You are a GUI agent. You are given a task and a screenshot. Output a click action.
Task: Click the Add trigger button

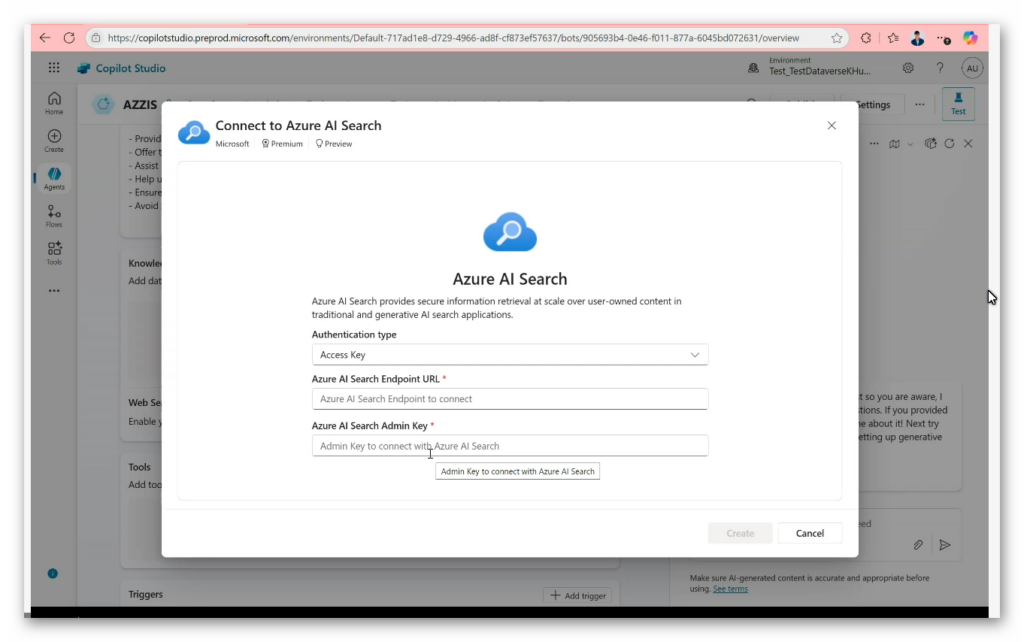tap(578, 595)
